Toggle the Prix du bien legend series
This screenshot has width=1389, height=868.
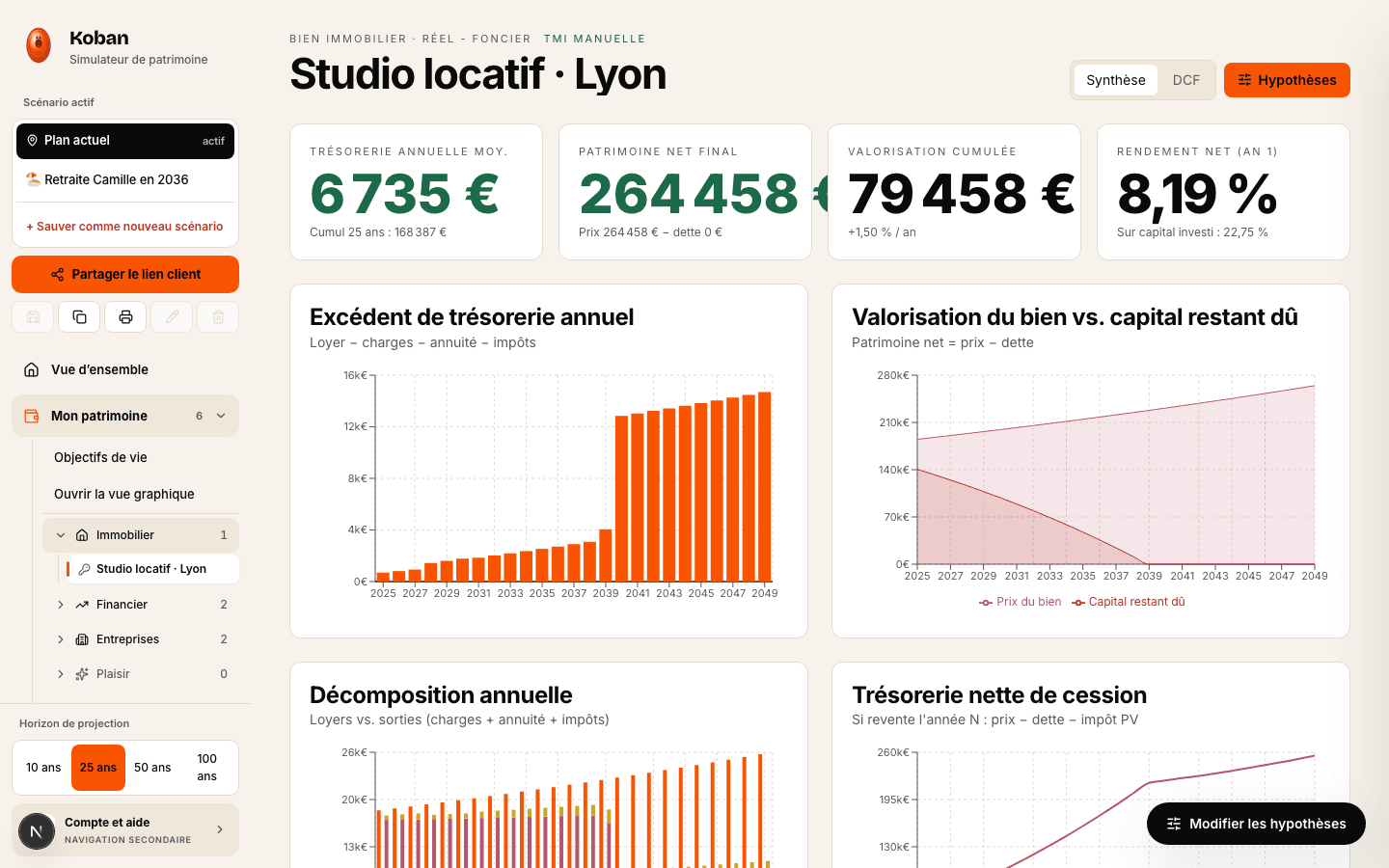1020,602
